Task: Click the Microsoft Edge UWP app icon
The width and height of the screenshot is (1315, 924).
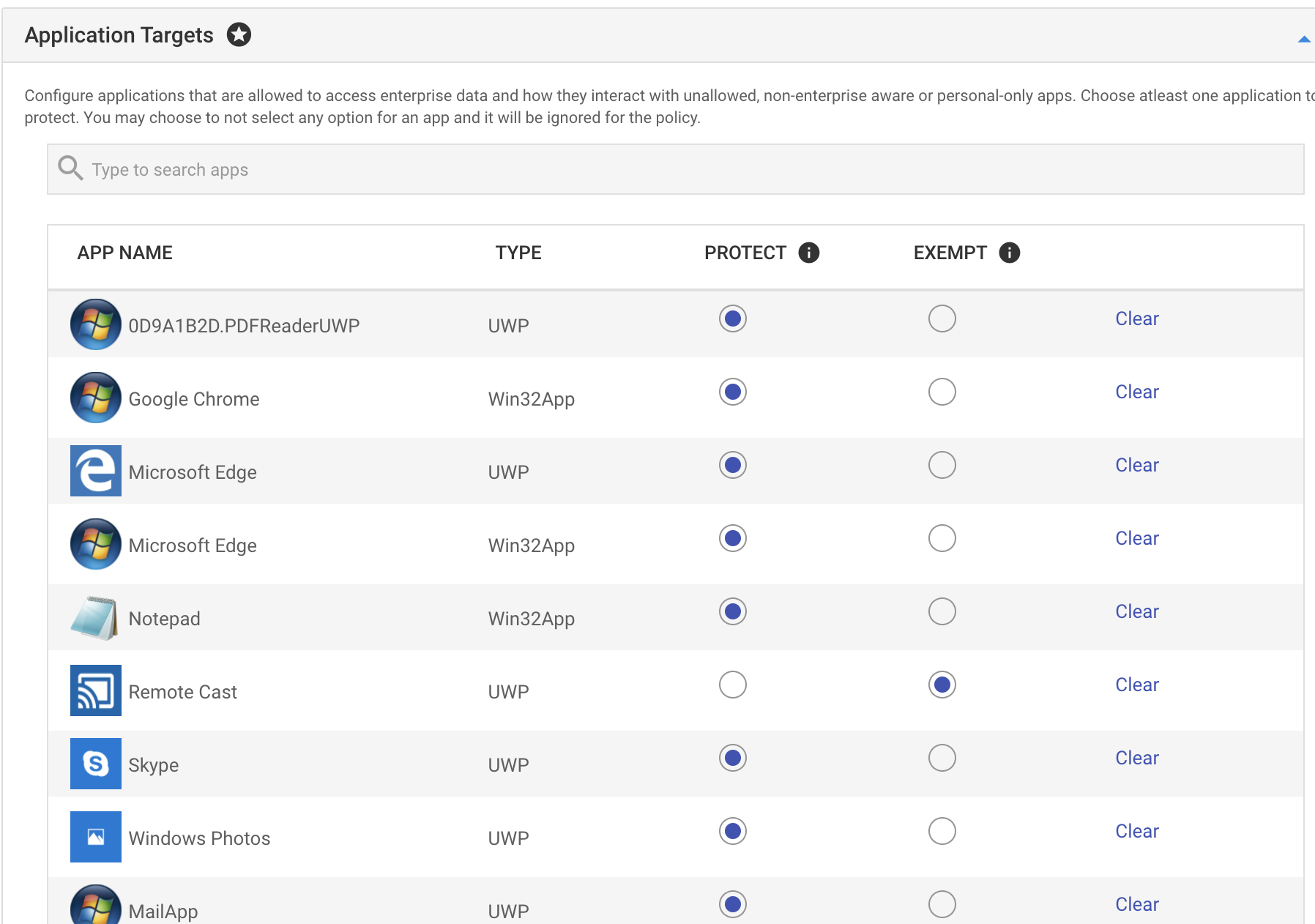Action: [96, 471]
